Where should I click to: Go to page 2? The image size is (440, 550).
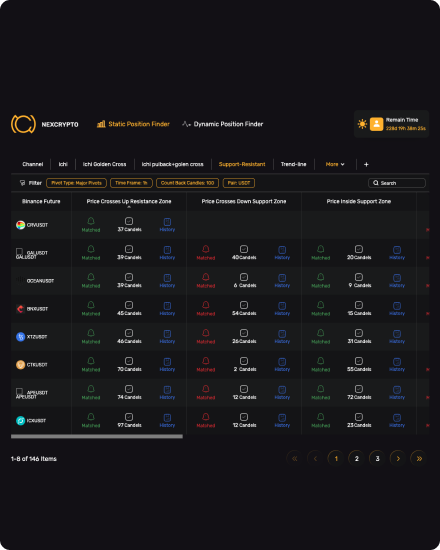pos(356,458)
